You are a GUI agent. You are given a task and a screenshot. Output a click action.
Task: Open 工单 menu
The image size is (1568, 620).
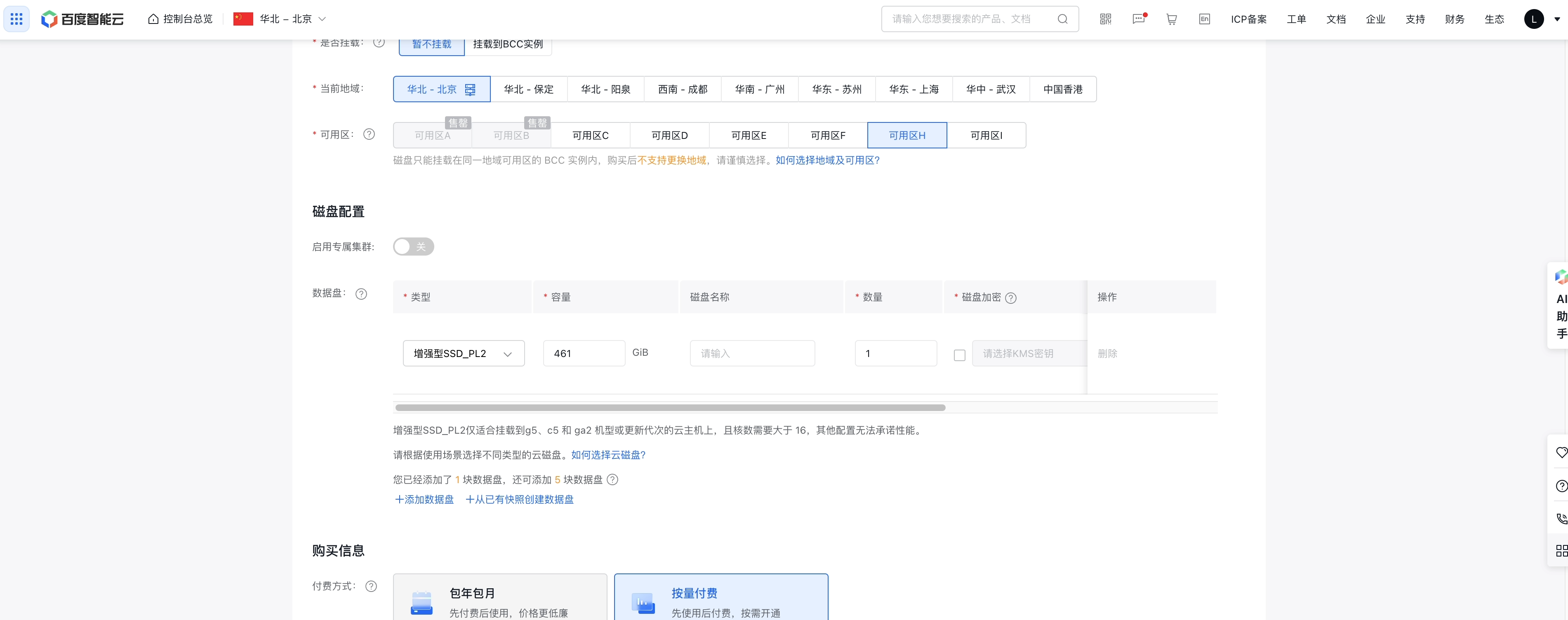click(1297, 19)
